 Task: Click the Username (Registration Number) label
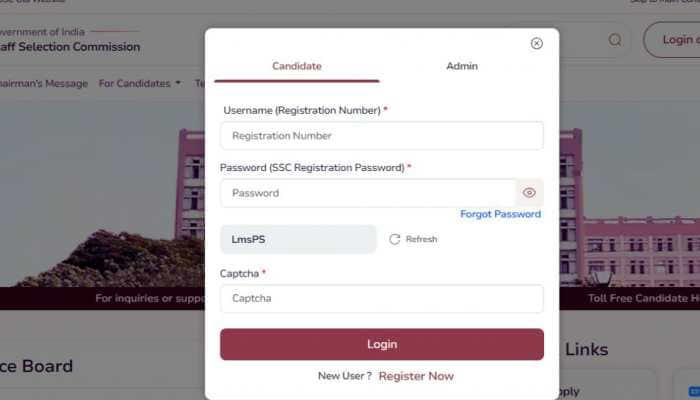(x=301, y=110)
